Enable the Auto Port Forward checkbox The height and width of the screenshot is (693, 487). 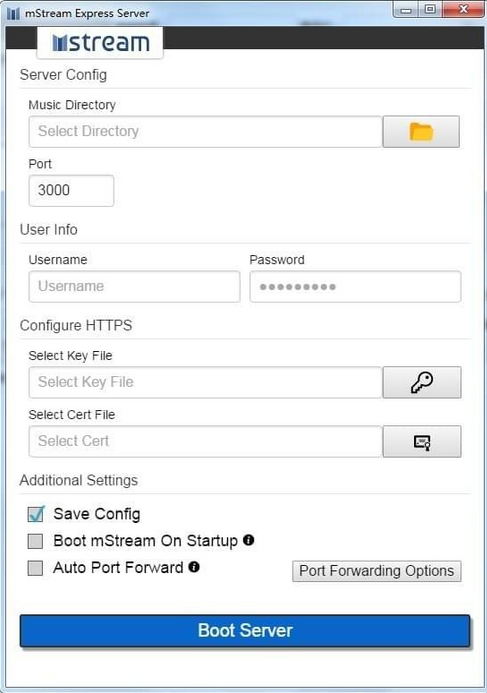[x=35, y=568]
